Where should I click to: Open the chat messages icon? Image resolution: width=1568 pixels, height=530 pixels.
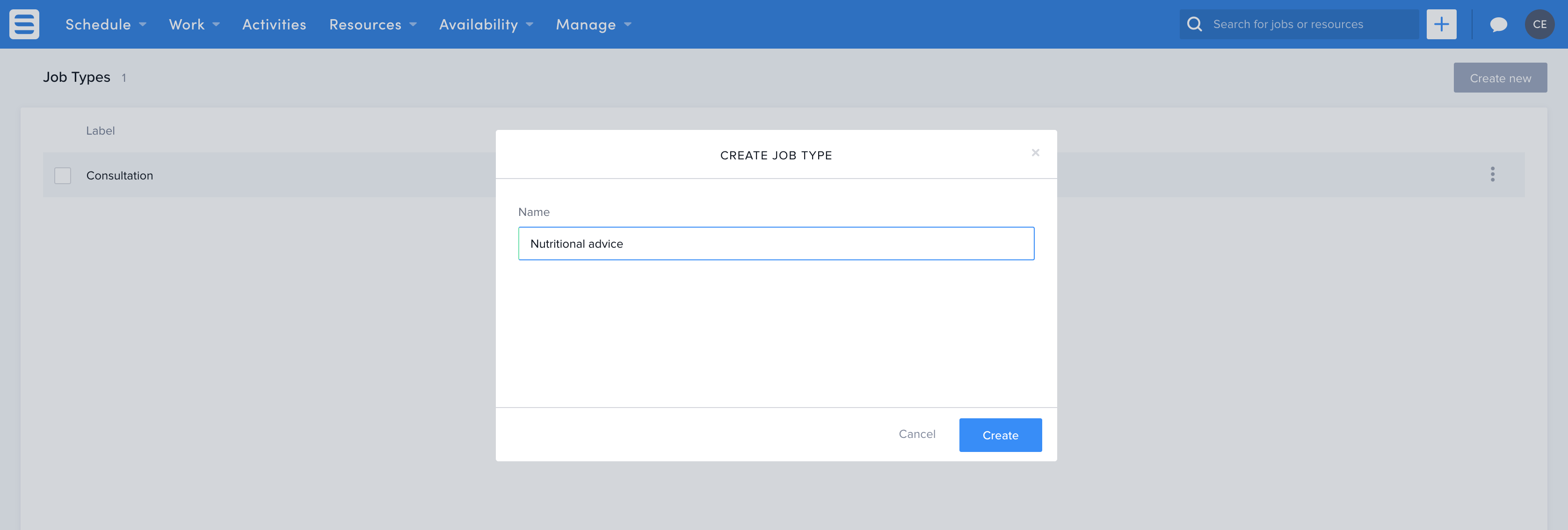(x=1498, y=24)
